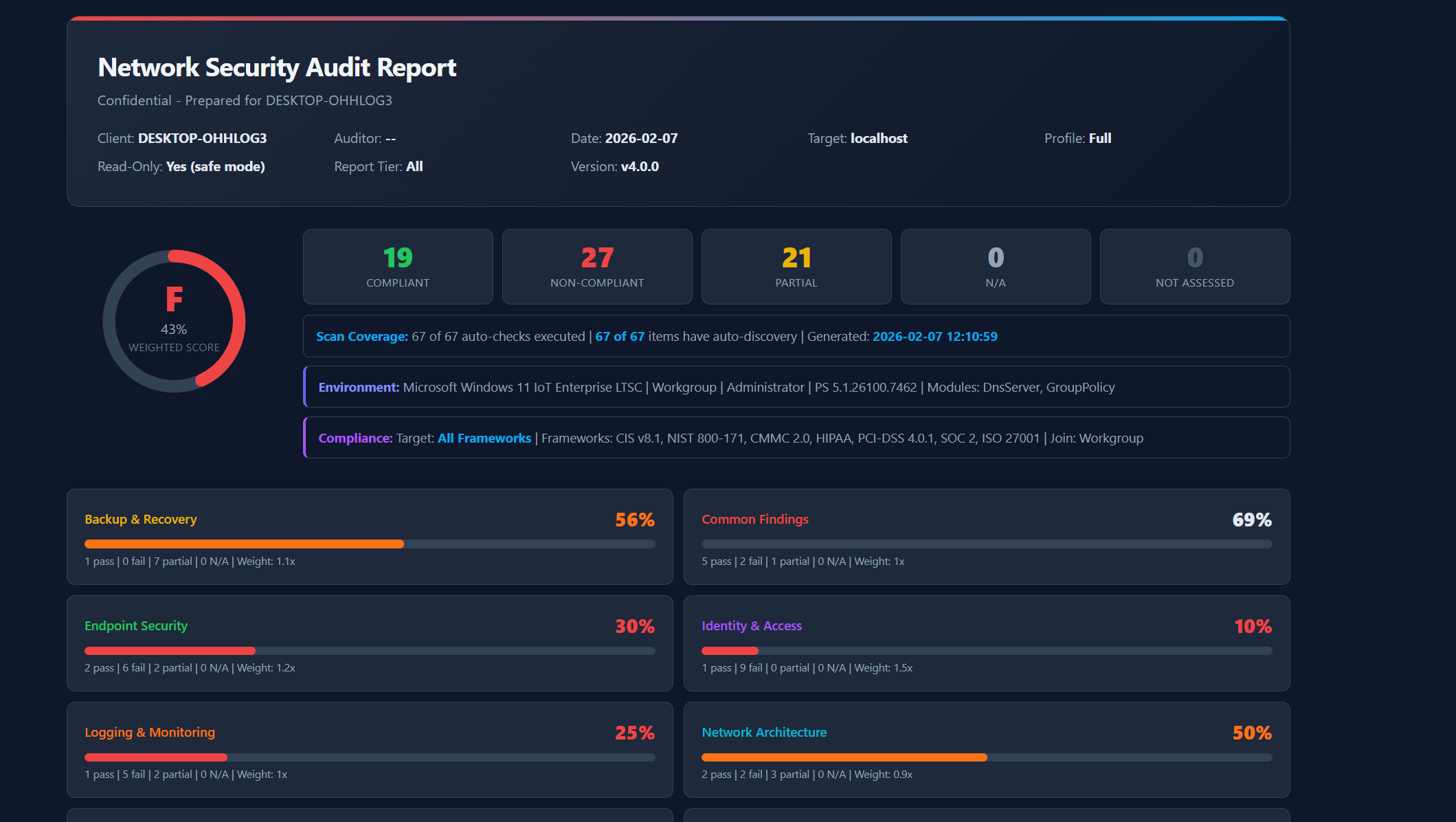Screen dimensions: 1456x822
Task: Click the All Frameworks compliance target
Action: pyautogui.click(x=484, y=438)
